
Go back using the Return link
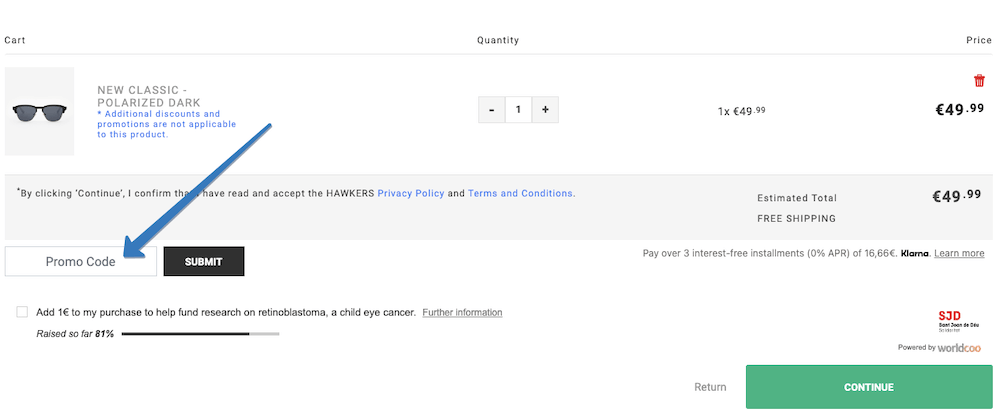[710, 387]
